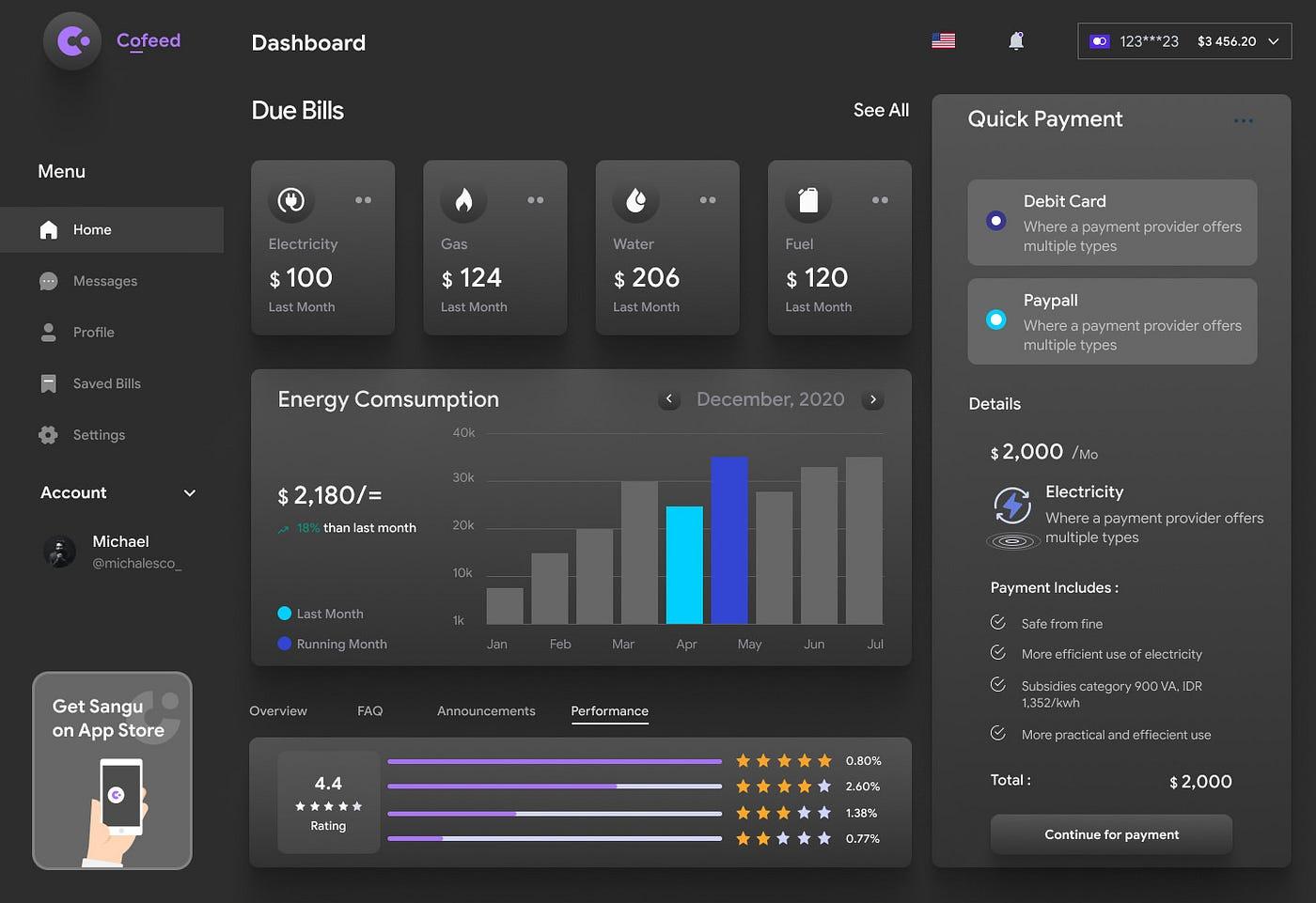Click the Water droplet icon

point(635,199)
